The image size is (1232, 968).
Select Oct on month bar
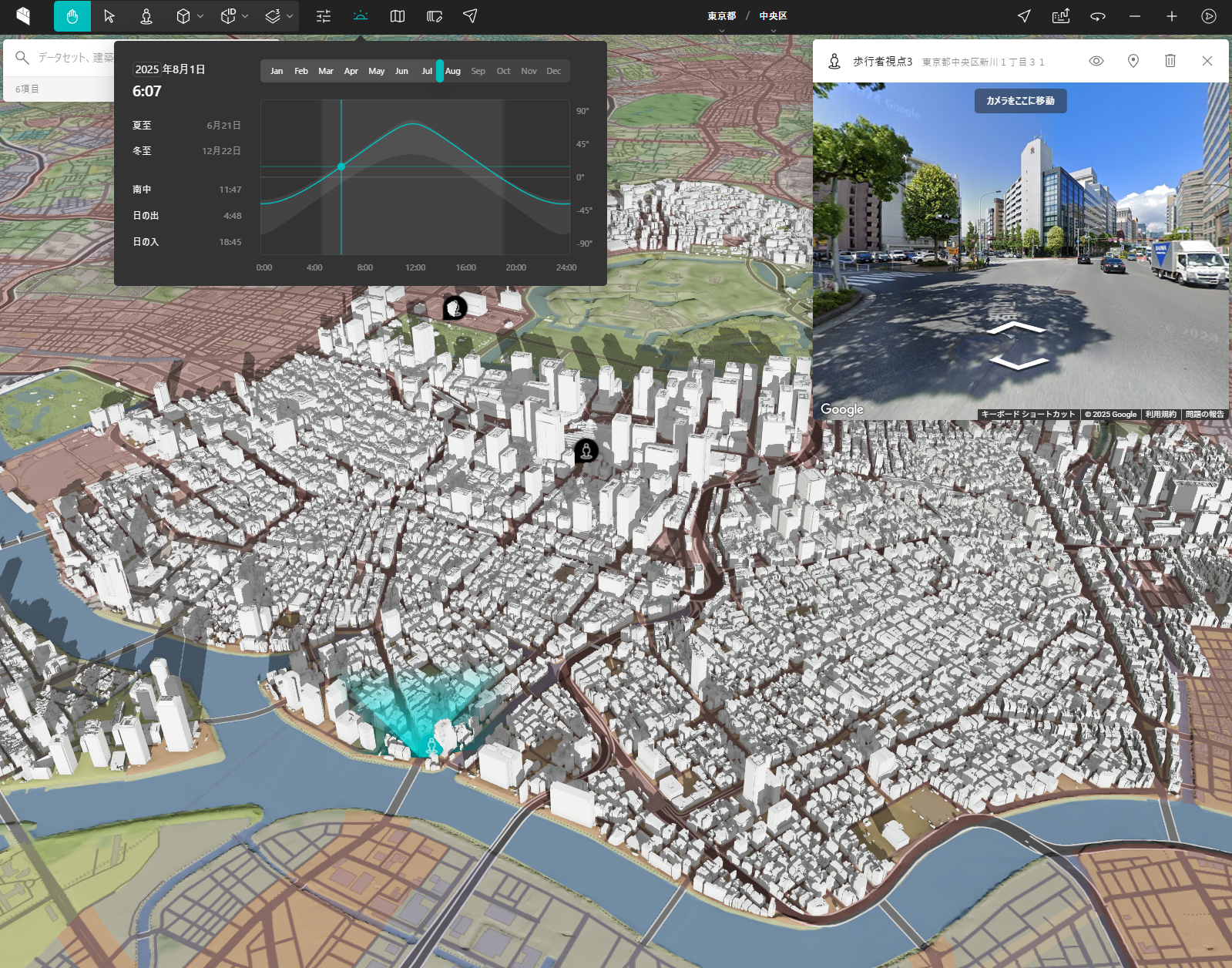[x=503, y=71]
